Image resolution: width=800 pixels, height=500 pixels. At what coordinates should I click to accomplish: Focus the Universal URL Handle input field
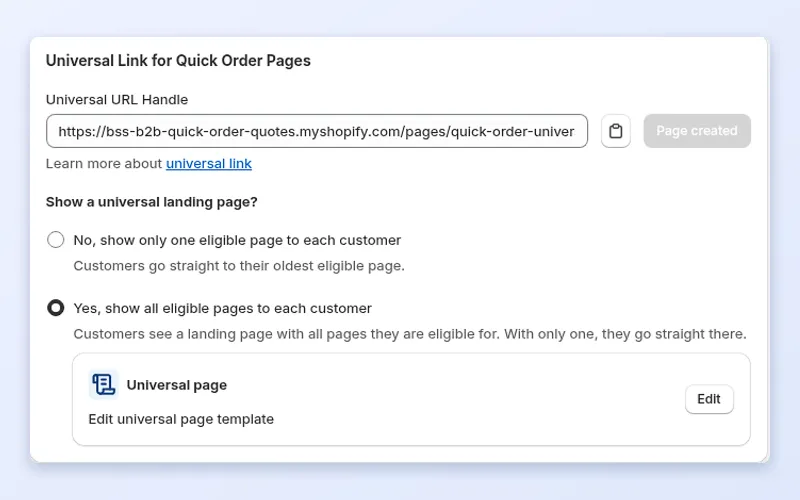tap(317, 131)
